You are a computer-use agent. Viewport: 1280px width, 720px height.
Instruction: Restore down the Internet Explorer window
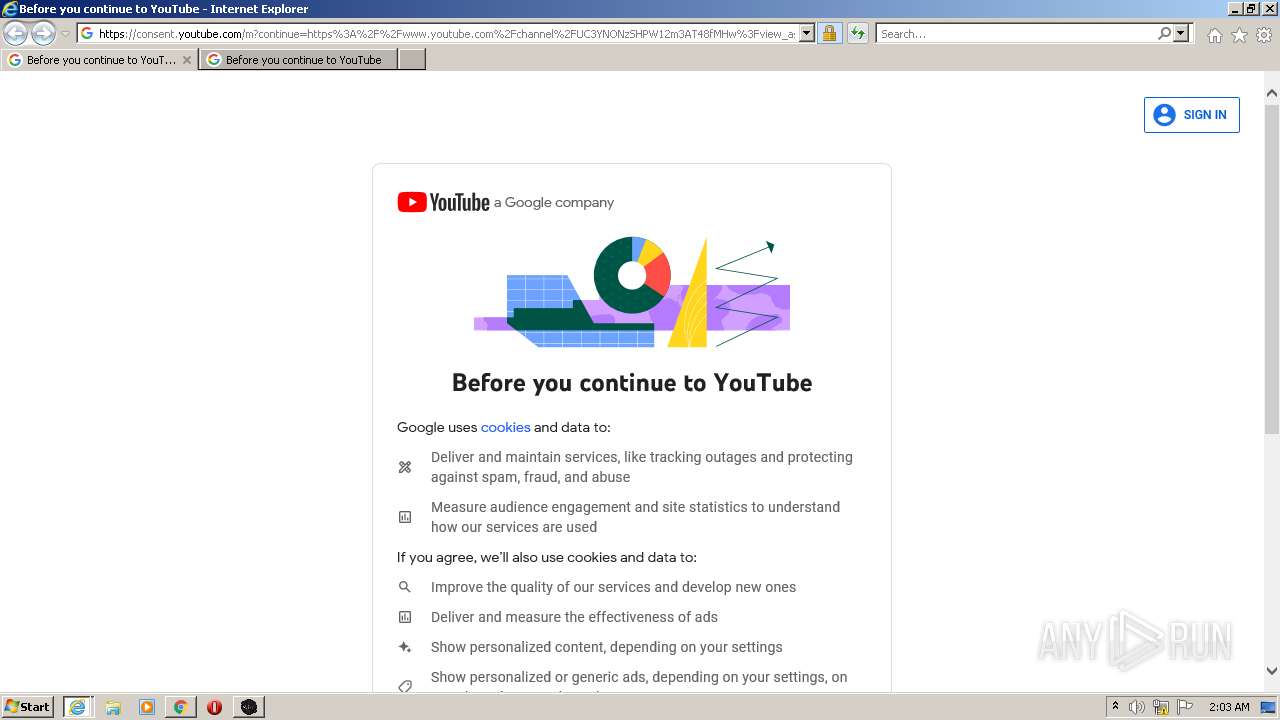tap(1252, 9)
